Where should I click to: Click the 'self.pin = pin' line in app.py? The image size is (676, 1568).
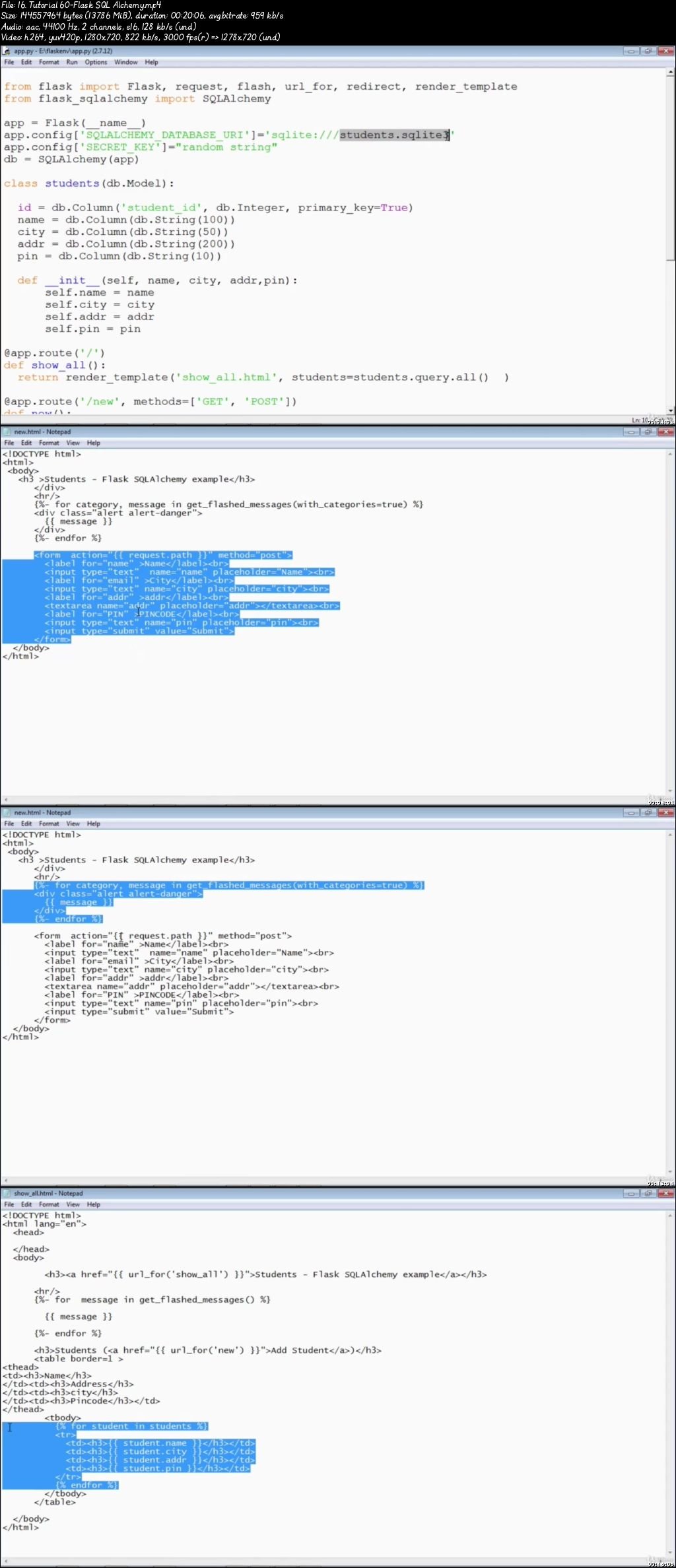click(92, 329)
